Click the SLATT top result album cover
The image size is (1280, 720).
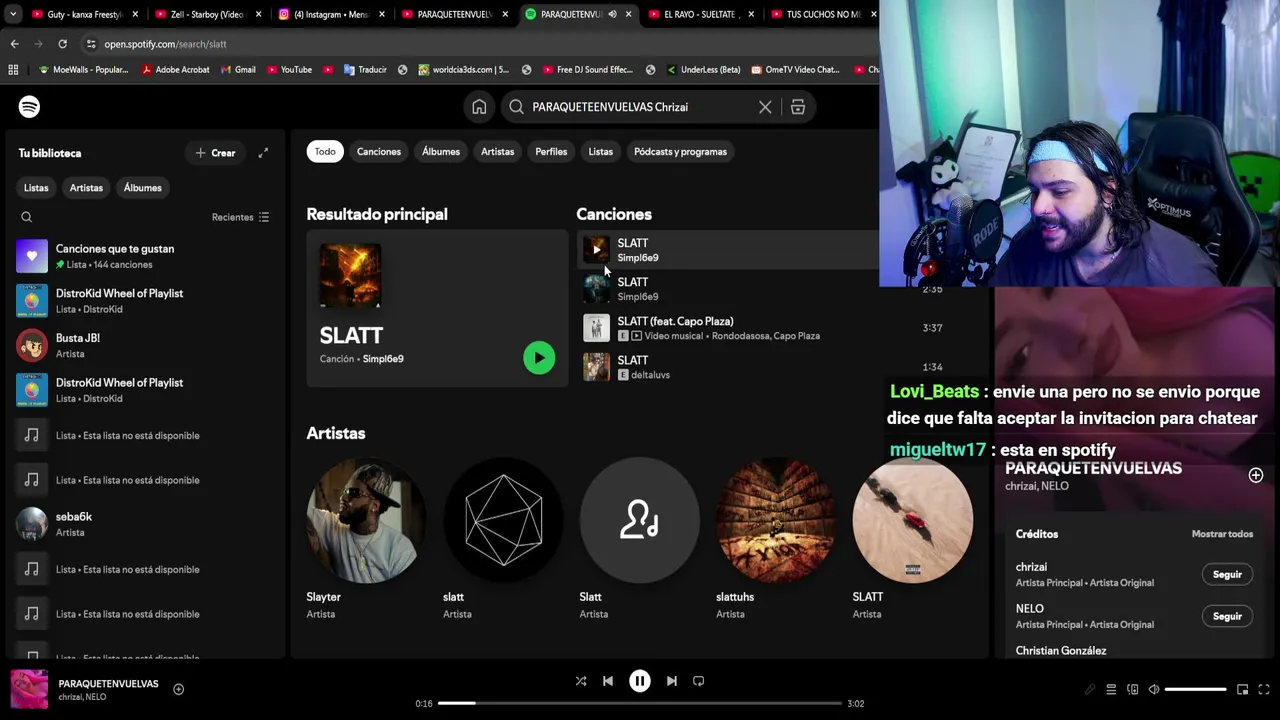pyautogui.click(x=350, y=275)
